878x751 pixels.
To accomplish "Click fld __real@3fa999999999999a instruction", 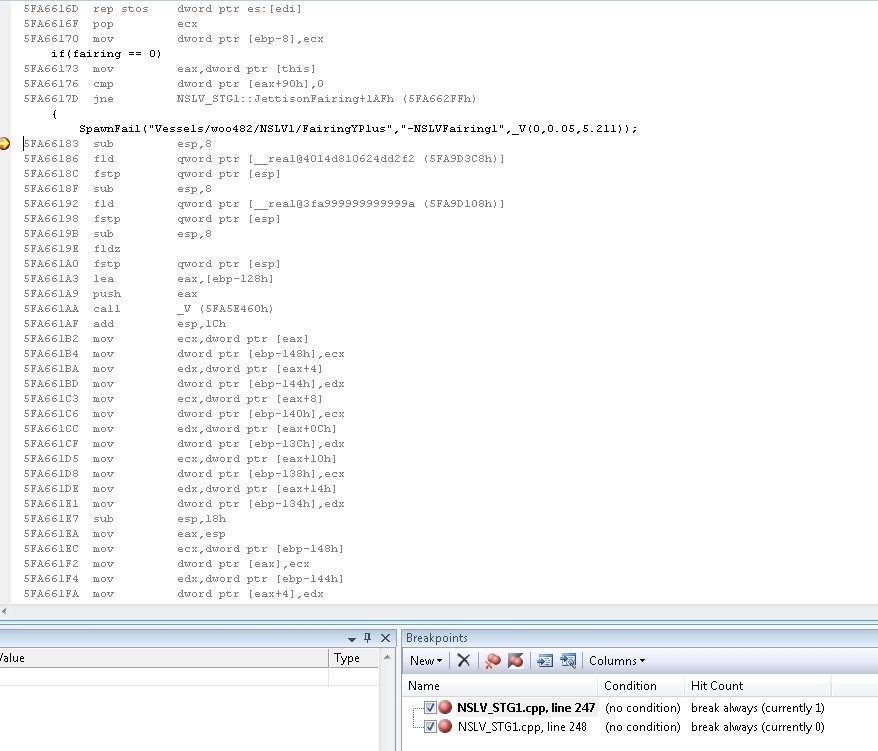I will coord(264,204).
